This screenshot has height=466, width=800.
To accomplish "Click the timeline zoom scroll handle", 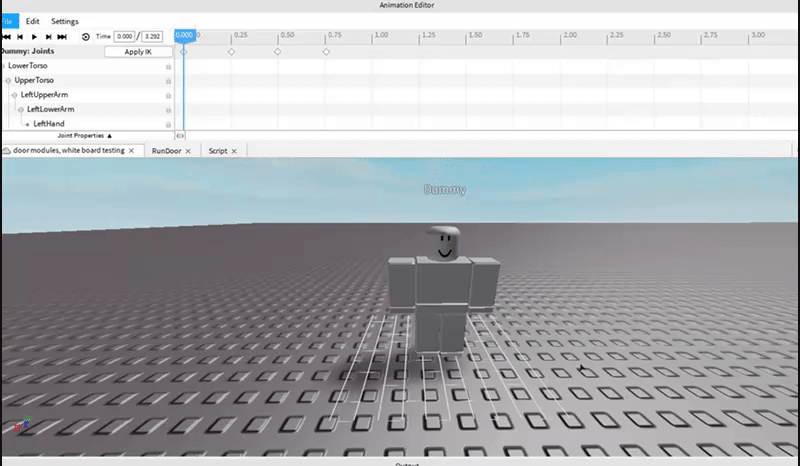I will [180, 136].
